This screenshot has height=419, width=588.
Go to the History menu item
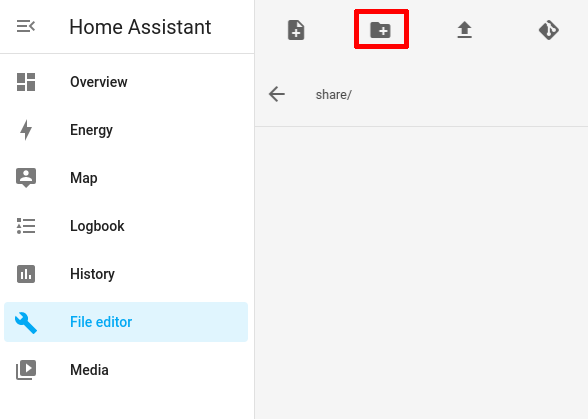tap(126, 274)
